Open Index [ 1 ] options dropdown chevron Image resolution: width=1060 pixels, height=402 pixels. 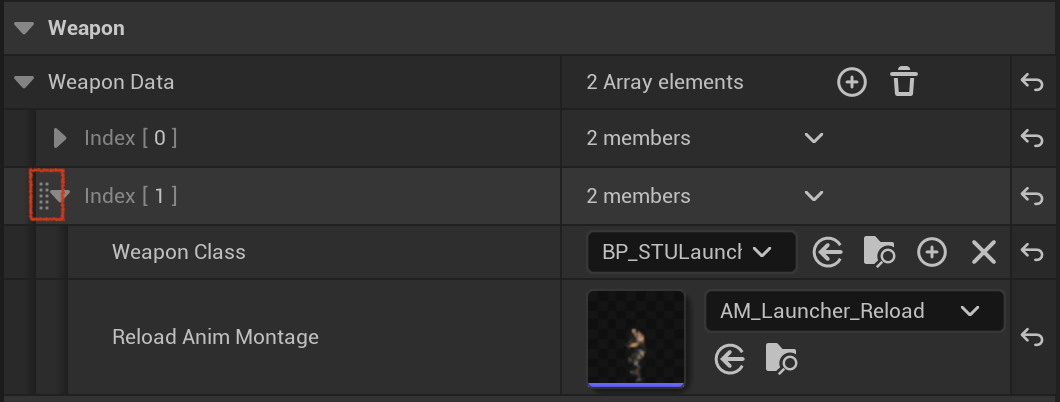tap(814, 196)
